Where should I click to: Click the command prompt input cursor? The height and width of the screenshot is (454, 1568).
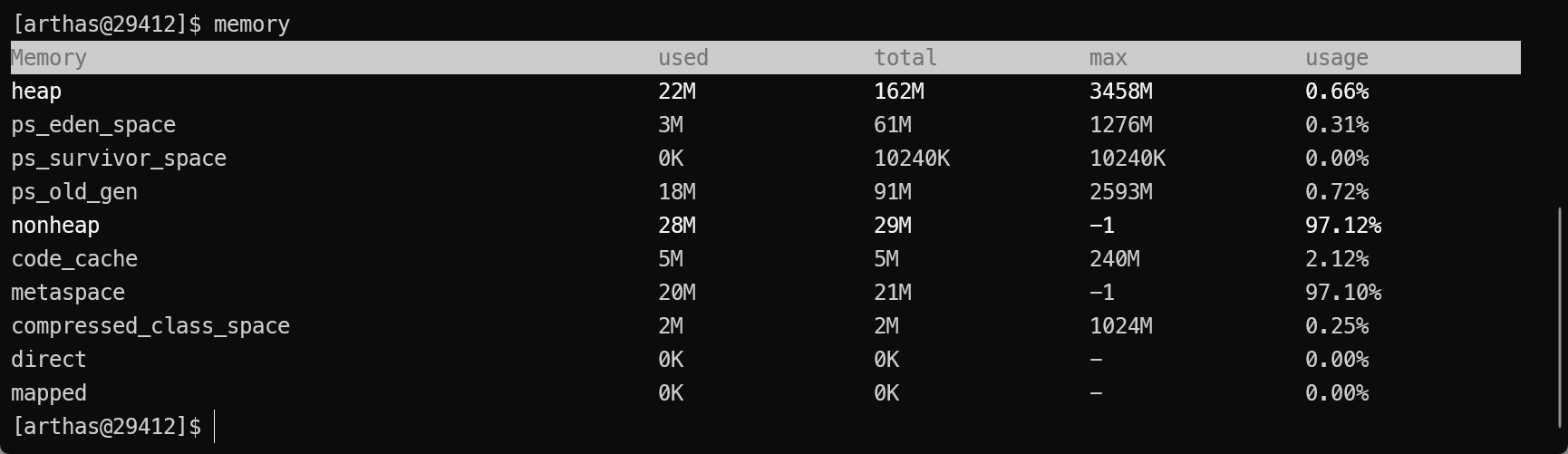point(215,426)
